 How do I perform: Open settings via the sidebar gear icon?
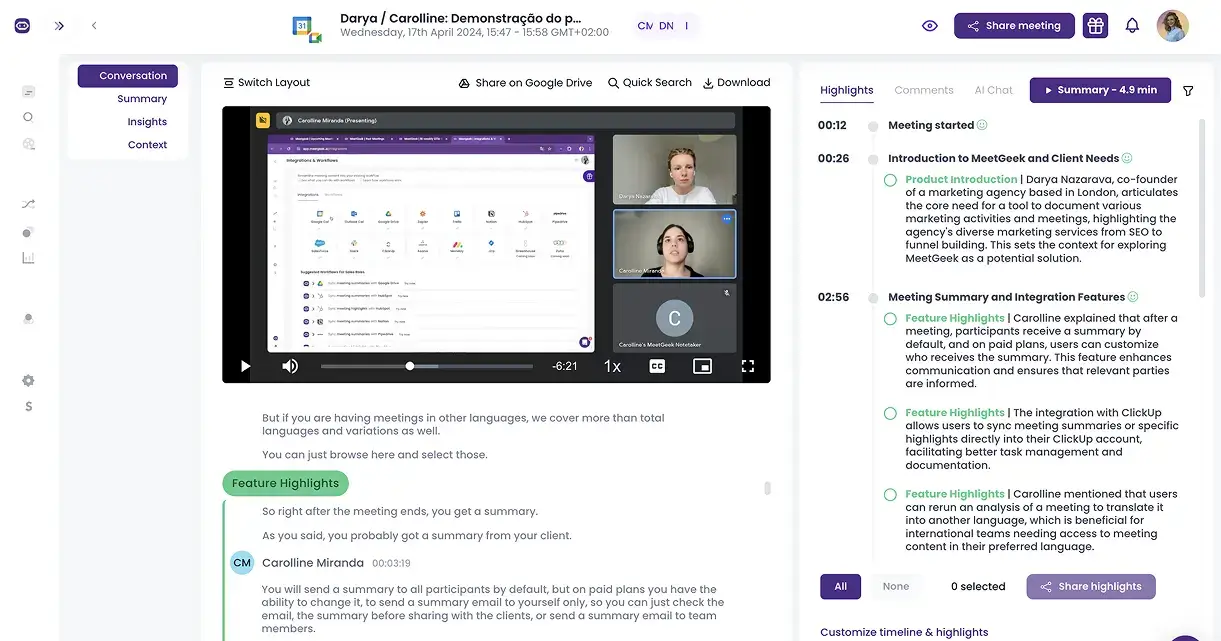(x=28, y=380)
